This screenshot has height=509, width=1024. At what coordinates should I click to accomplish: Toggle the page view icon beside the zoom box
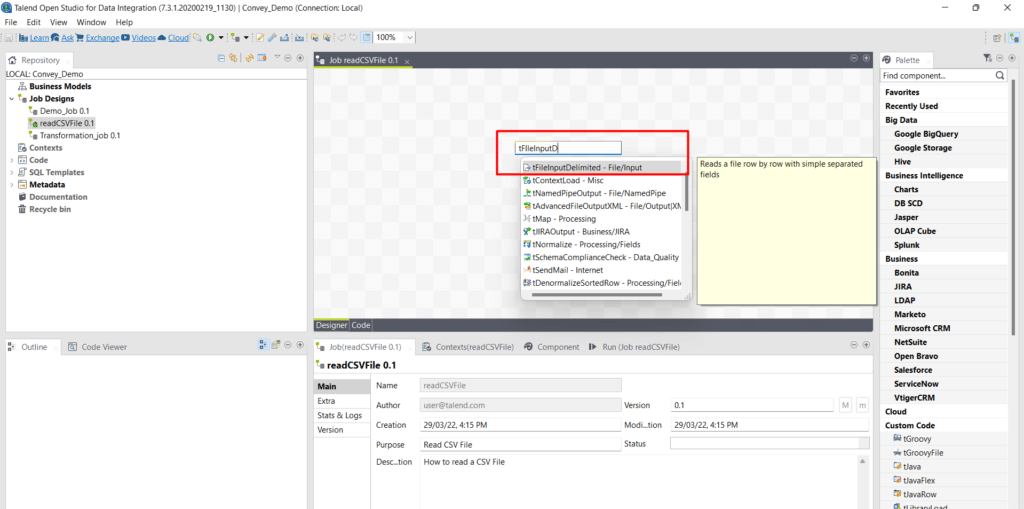pyautogui.click(x=366, y=38)
